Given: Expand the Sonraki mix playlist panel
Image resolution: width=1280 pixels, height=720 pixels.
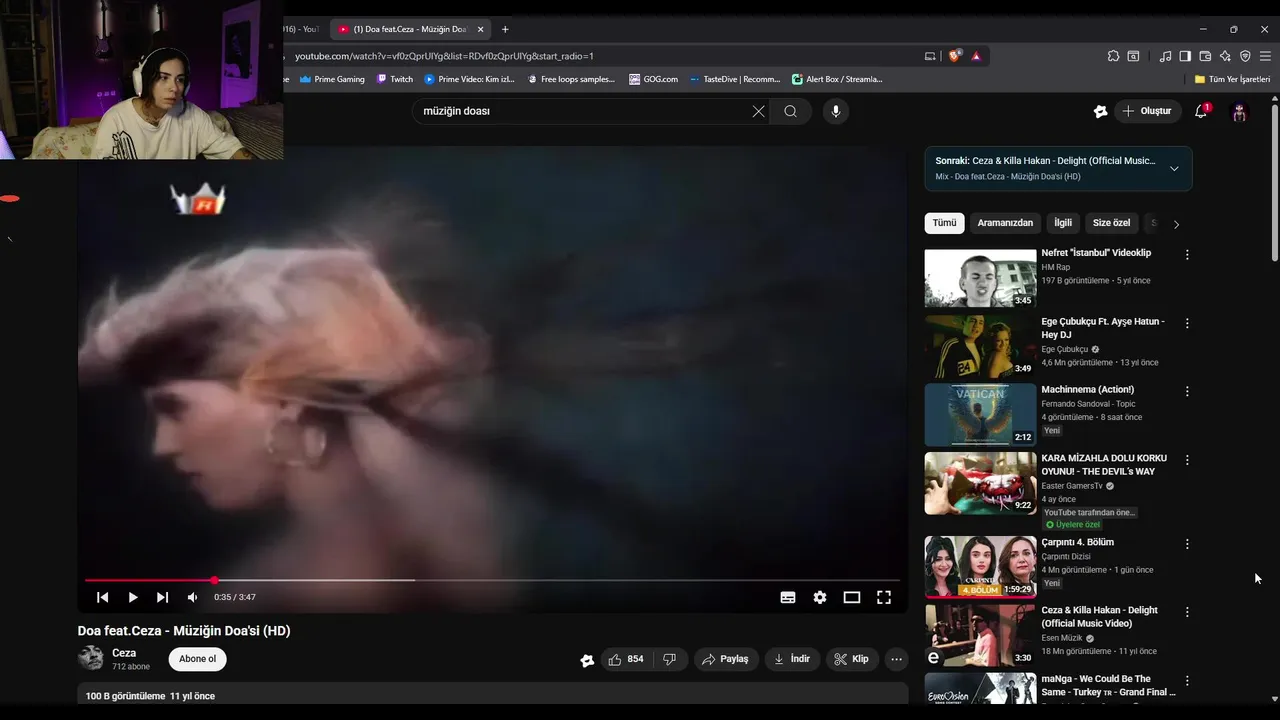Looking at the screenshot, I should 1174,168.
